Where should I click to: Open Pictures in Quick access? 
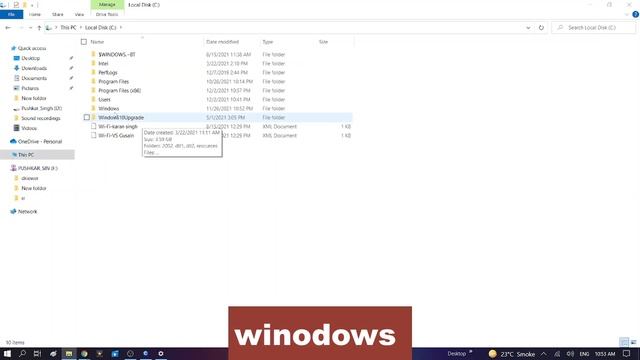(x=30, y=88)
